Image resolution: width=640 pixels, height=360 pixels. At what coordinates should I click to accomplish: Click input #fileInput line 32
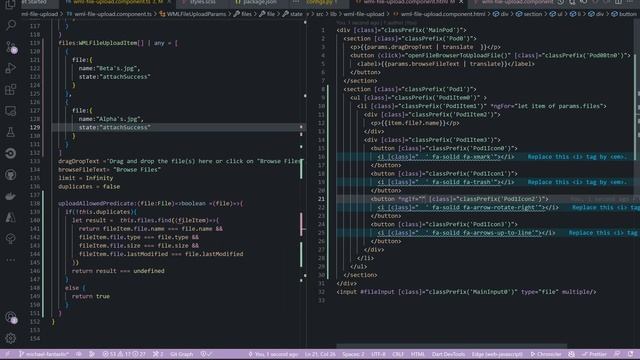pos(466,292)
